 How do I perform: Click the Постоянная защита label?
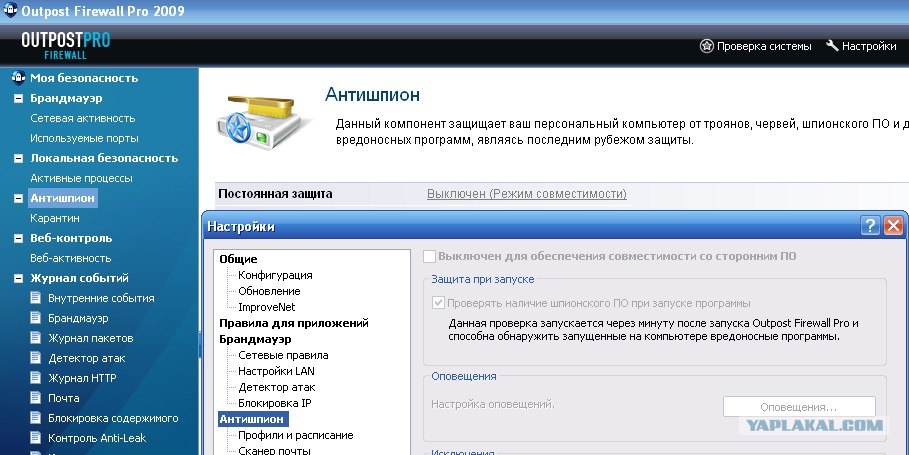click(275, 194)
